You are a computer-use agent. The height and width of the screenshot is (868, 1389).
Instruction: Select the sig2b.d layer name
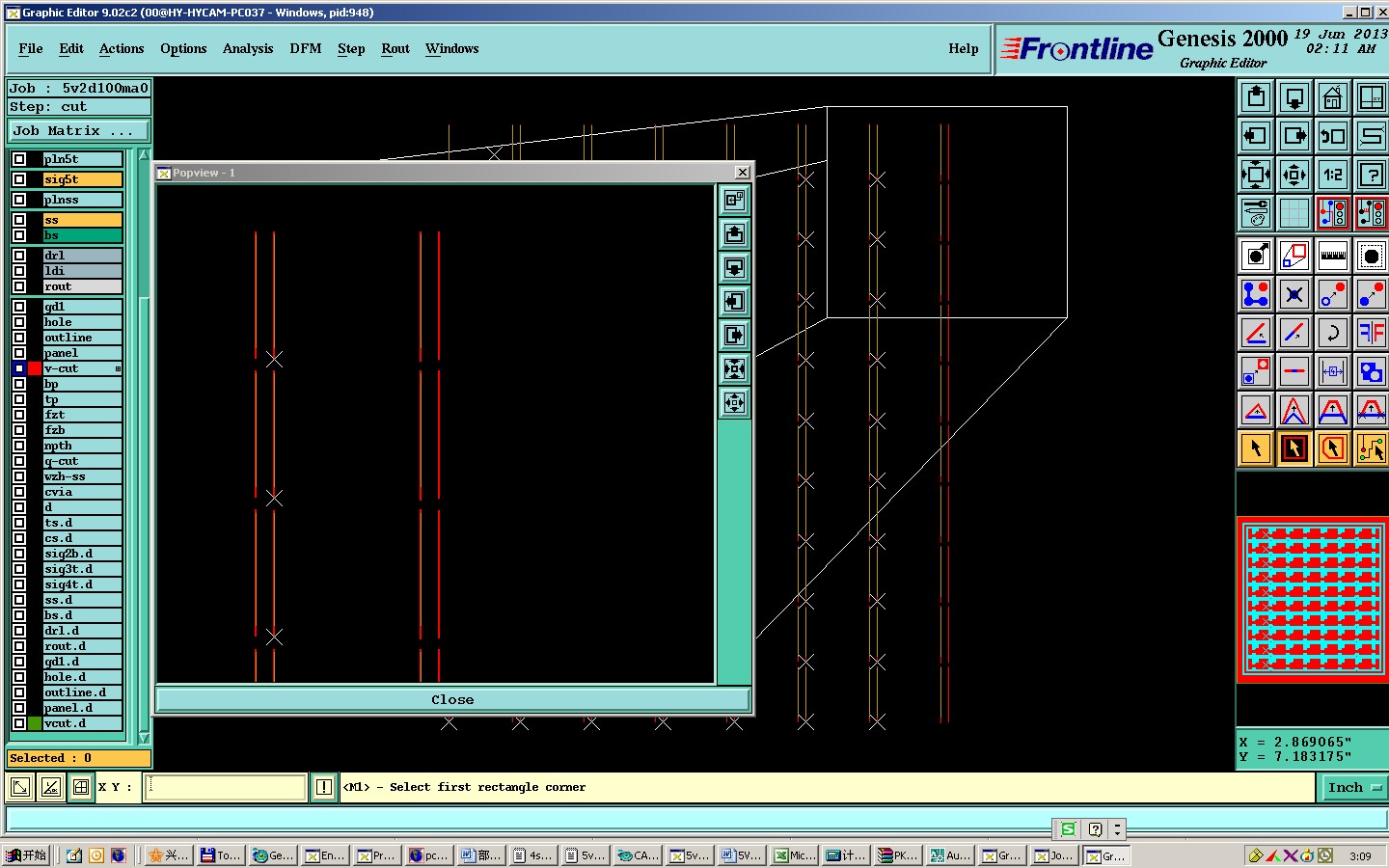pyautogui.click(x=83, y=554)
